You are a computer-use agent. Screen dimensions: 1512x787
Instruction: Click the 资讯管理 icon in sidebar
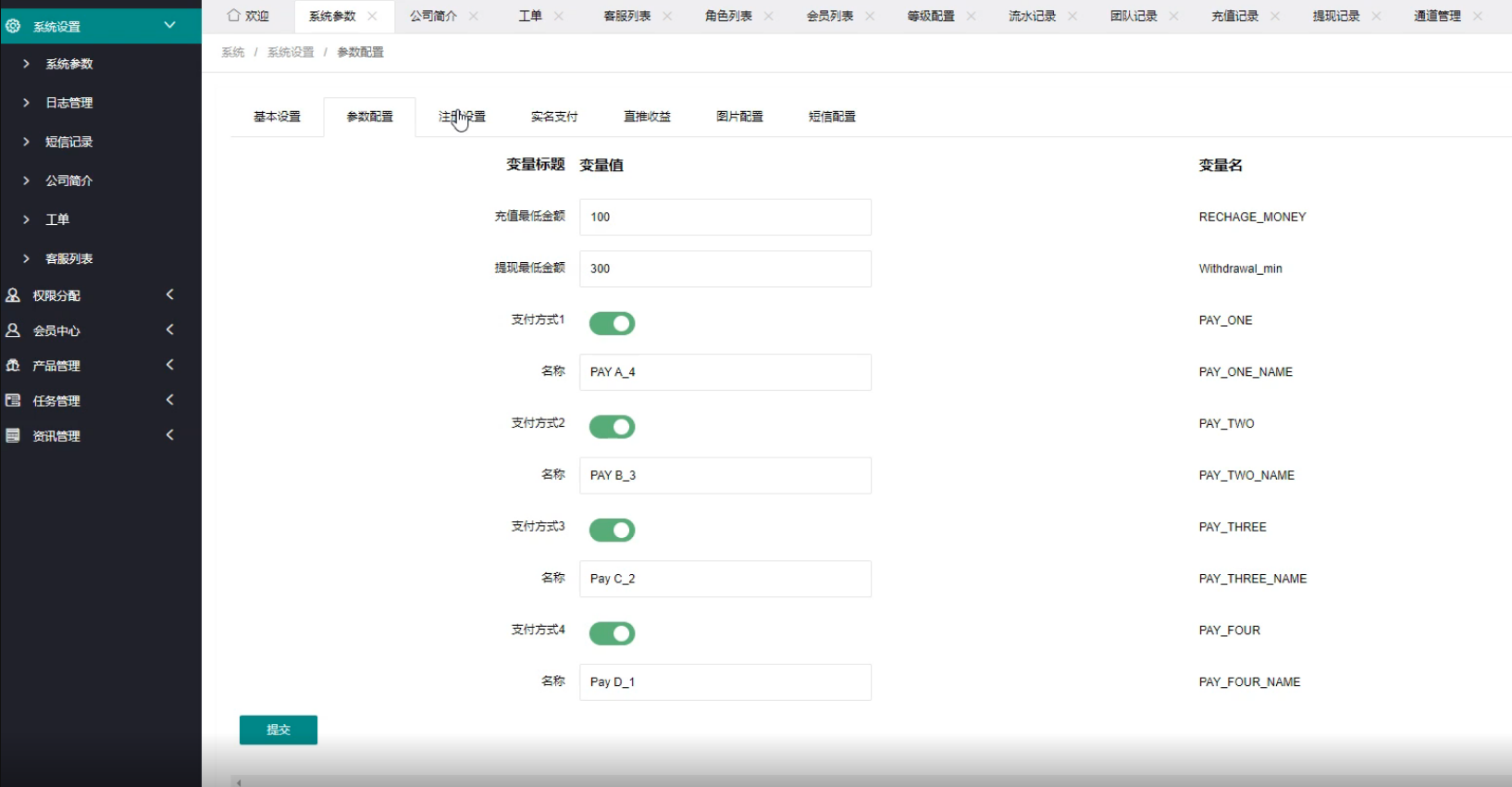13,436
